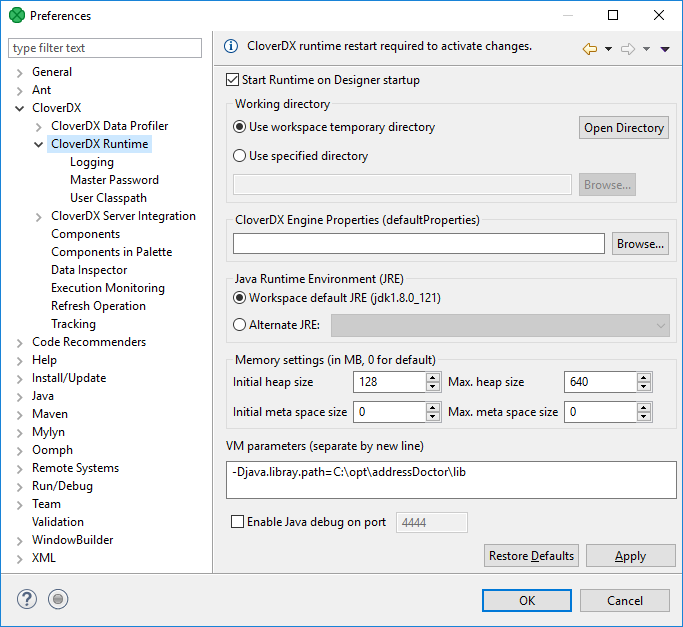Image resolution: width=683 pixels, height=627 pixels.
Task: Uncheck Start Runtime on Designer startup
Action: pos(234,80)
